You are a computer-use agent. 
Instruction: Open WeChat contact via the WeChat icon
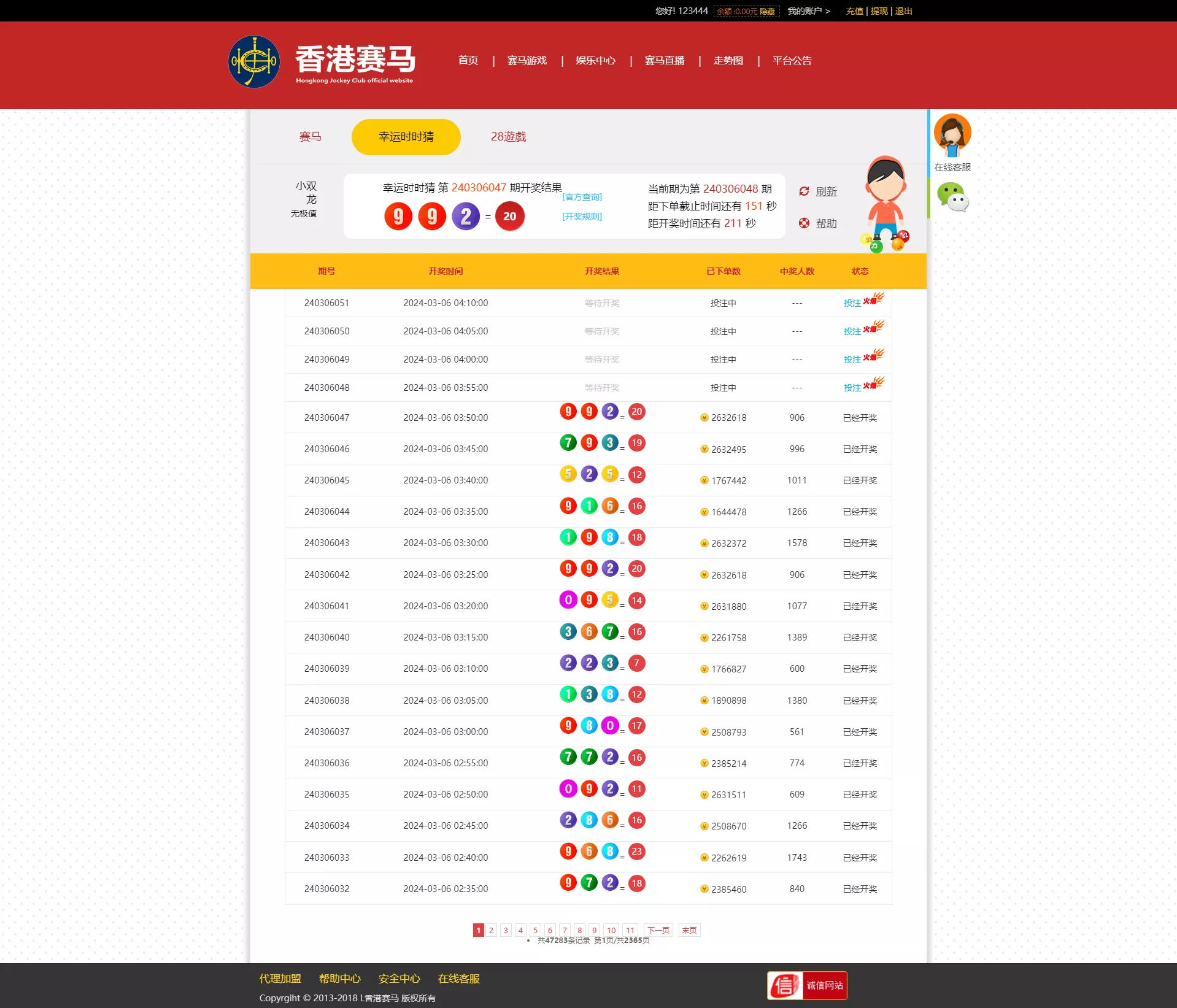[952, 198]
